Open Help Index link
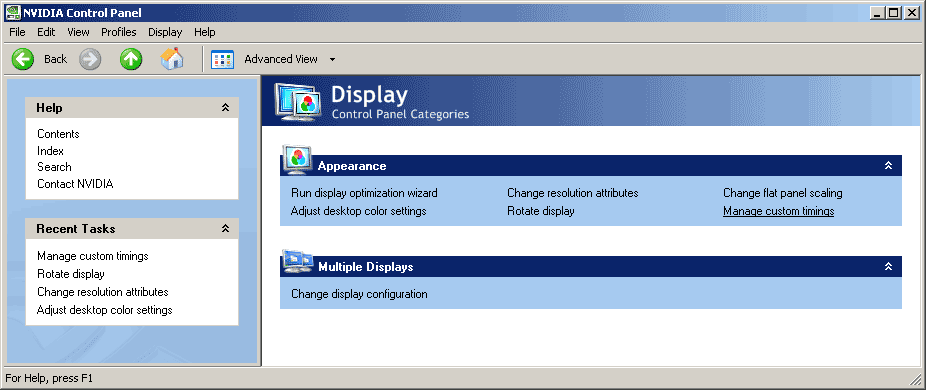 tap(50, 151)
